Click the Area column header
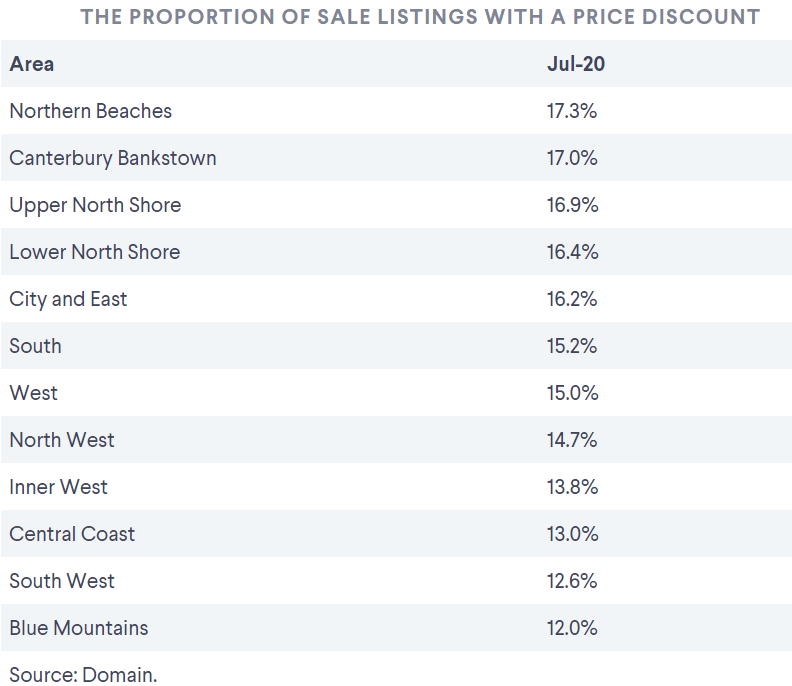Viewport: 792px width, 686px height. click(31, 64)
